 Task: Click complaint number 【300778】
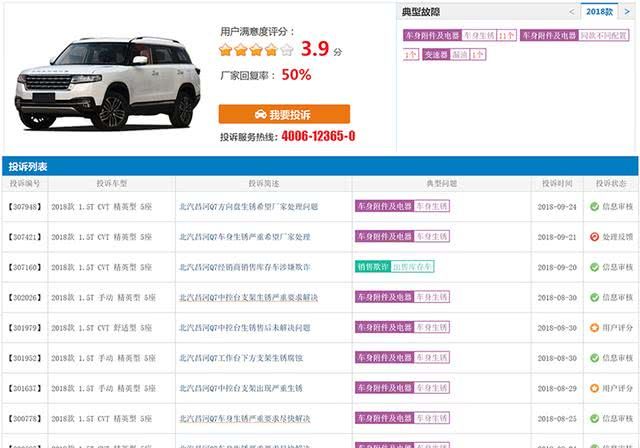pyautogui.click(x=25, y=419)
